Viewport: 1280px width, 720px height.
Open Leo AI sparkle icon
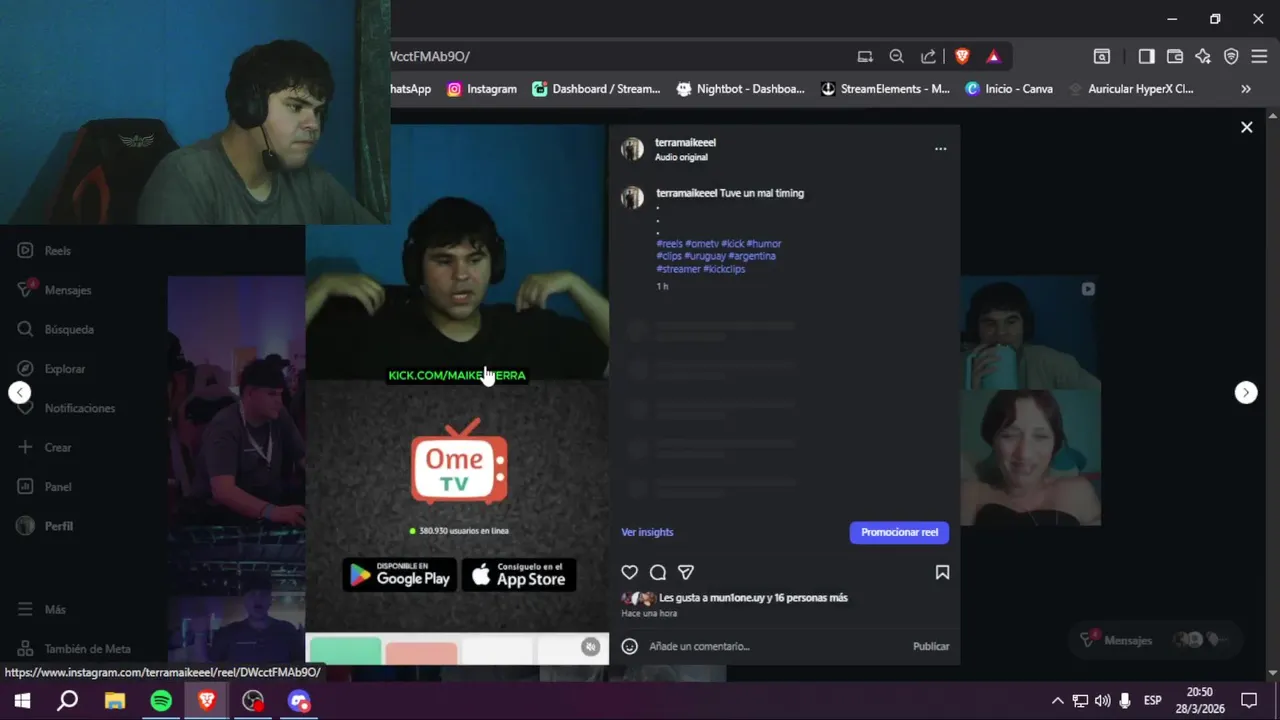(x=1203, y=57)
